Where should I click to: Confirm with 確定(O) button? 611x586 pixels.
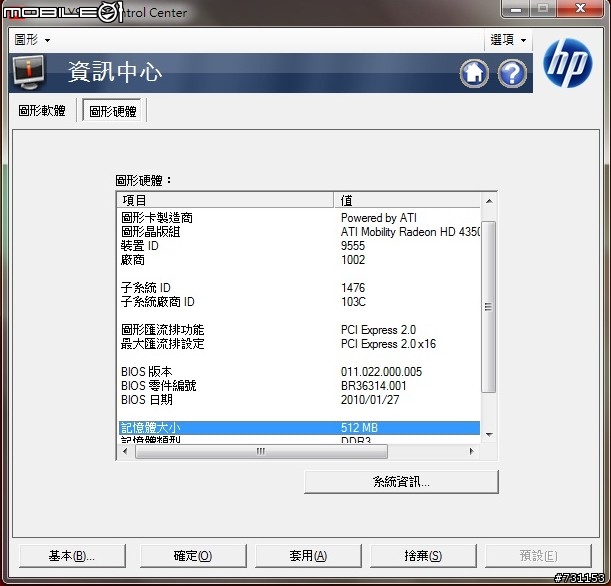[193, 556]
